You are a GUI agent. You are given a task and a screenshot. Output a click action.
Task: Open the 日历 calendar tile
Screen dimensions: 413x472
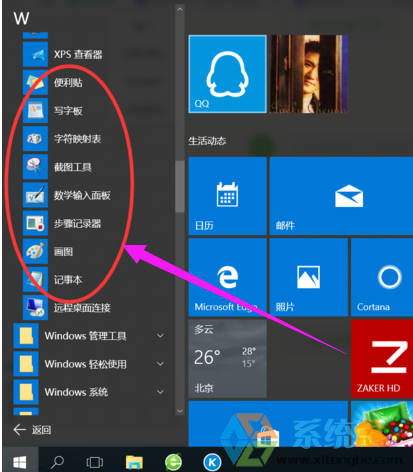click(227, 196)
